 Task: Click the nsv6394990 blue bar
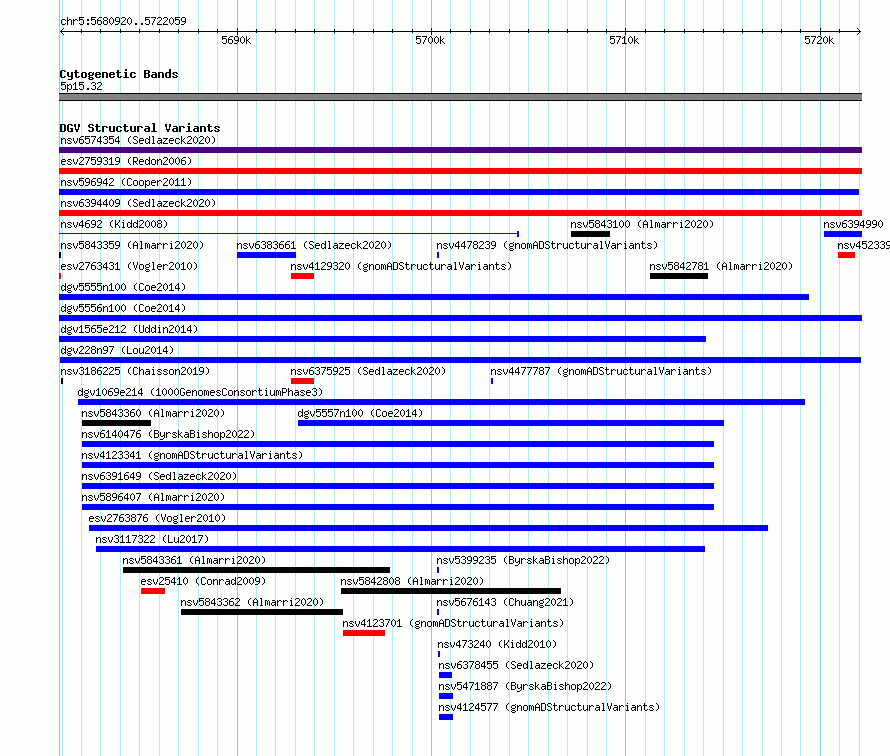pos(843,234)
